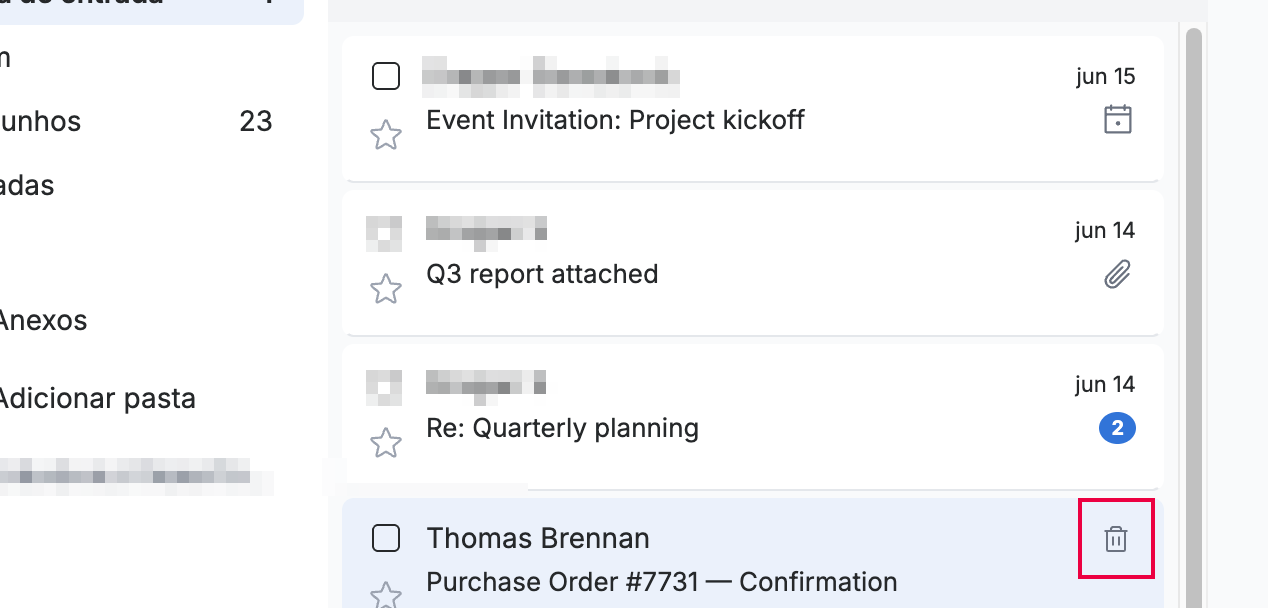Star the Re: Quarterly planning email
This screenshot has height=608, width=1268.
(x=386, y=443)
